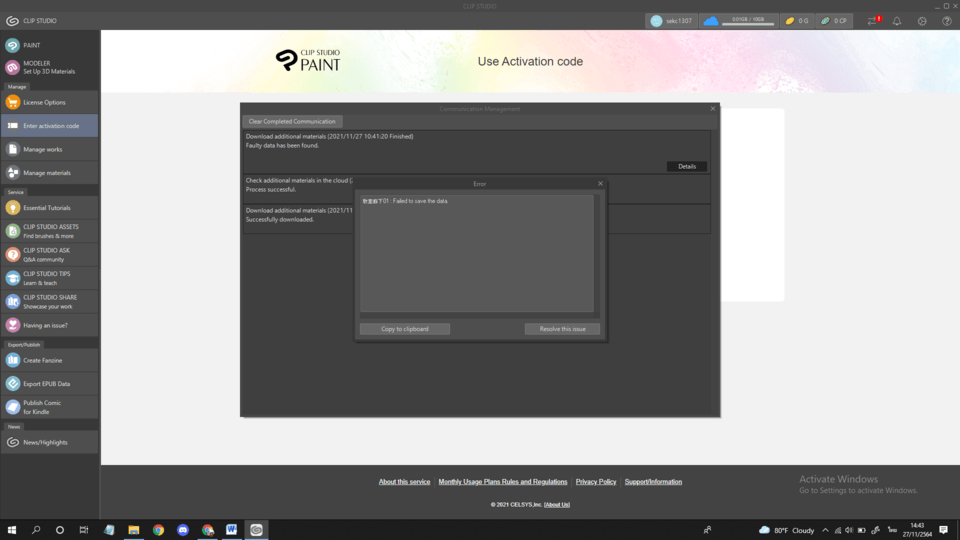Open the help question mark icon
The height and width of the screenshot is (540, 960).
click(947, 21)
